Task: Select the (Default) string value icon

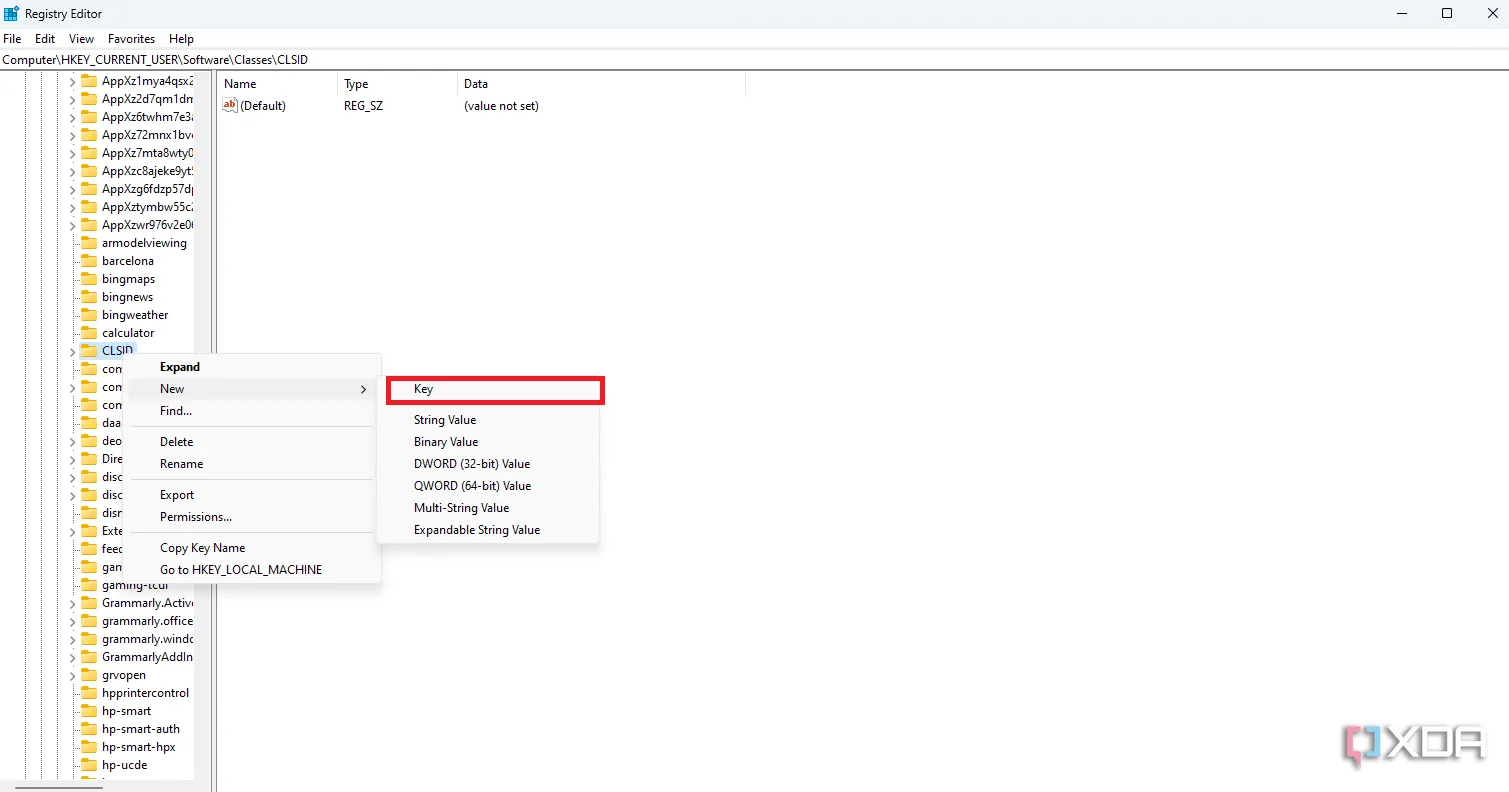Action: (230, 106)
